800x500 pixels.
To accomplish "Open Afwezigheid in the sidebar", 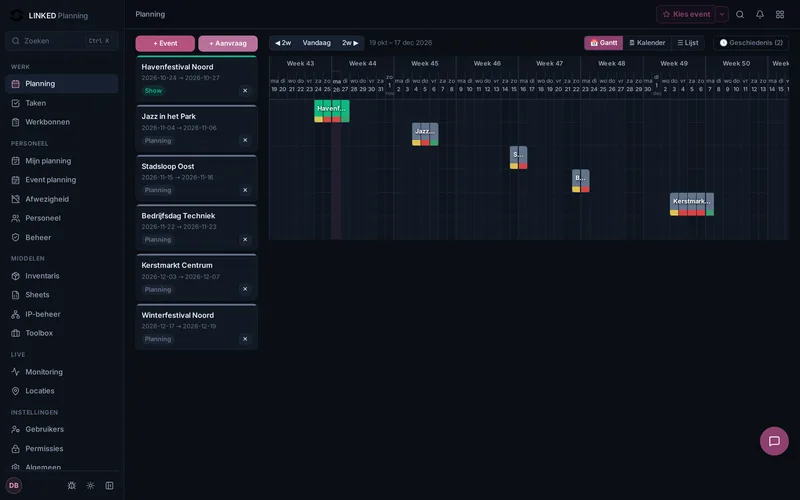I will pyautogui.click(x=62, y=199).
